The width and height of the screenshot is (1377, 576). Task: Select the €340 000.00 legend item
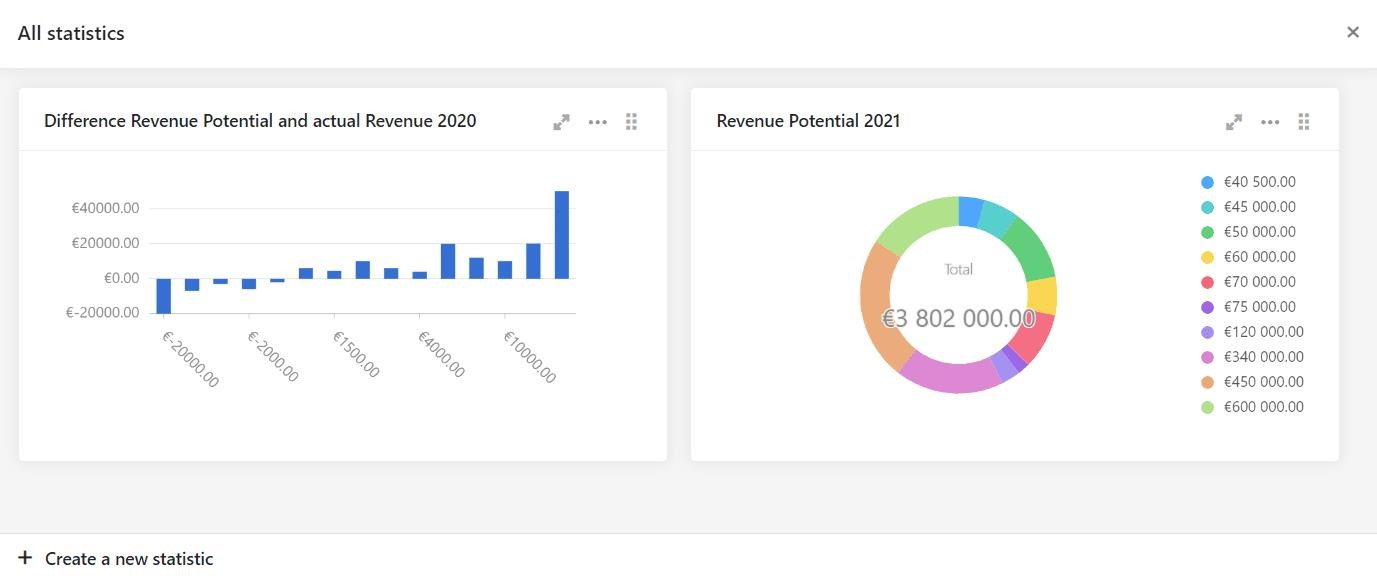point(1252,357)
